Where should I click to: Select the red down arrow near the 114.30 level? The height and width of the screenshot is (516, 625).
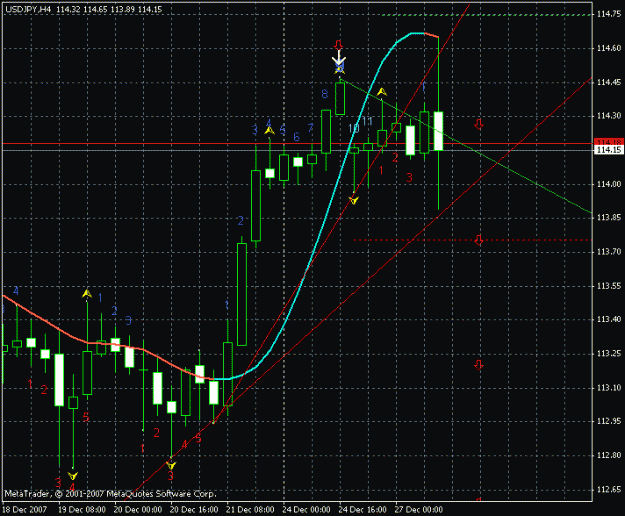coord(479,124)
